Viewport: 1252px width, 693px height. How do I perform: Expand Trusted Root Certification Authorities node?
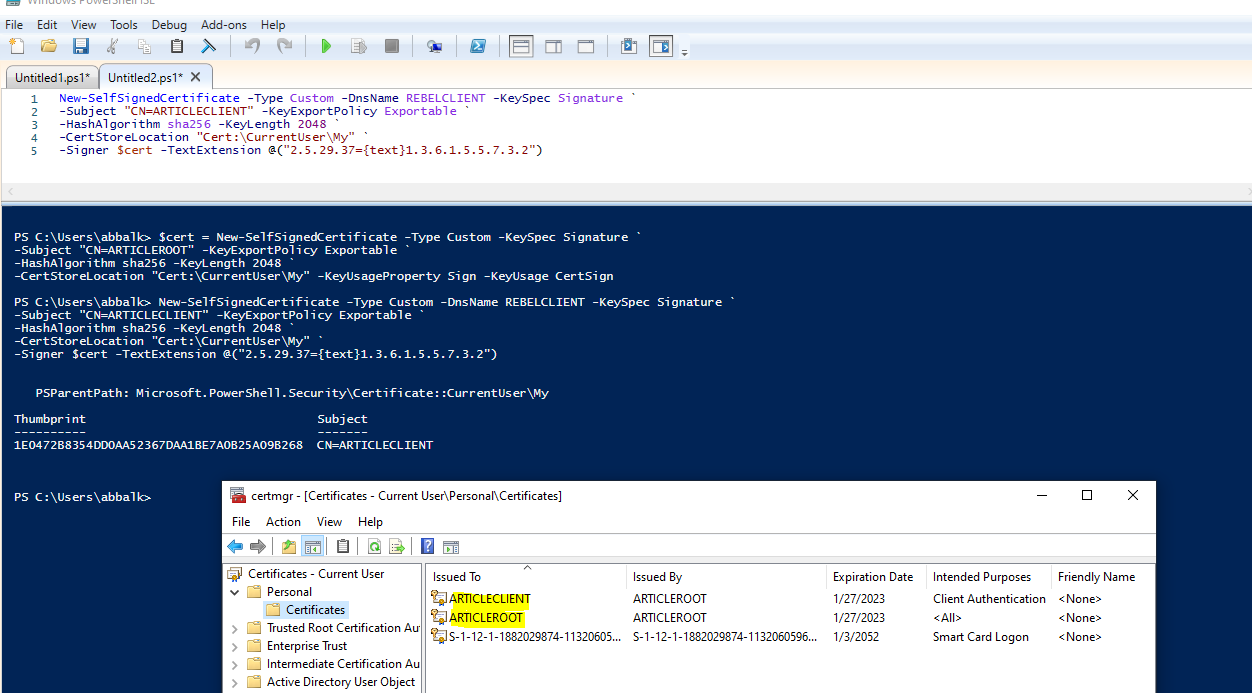point(235,628)
